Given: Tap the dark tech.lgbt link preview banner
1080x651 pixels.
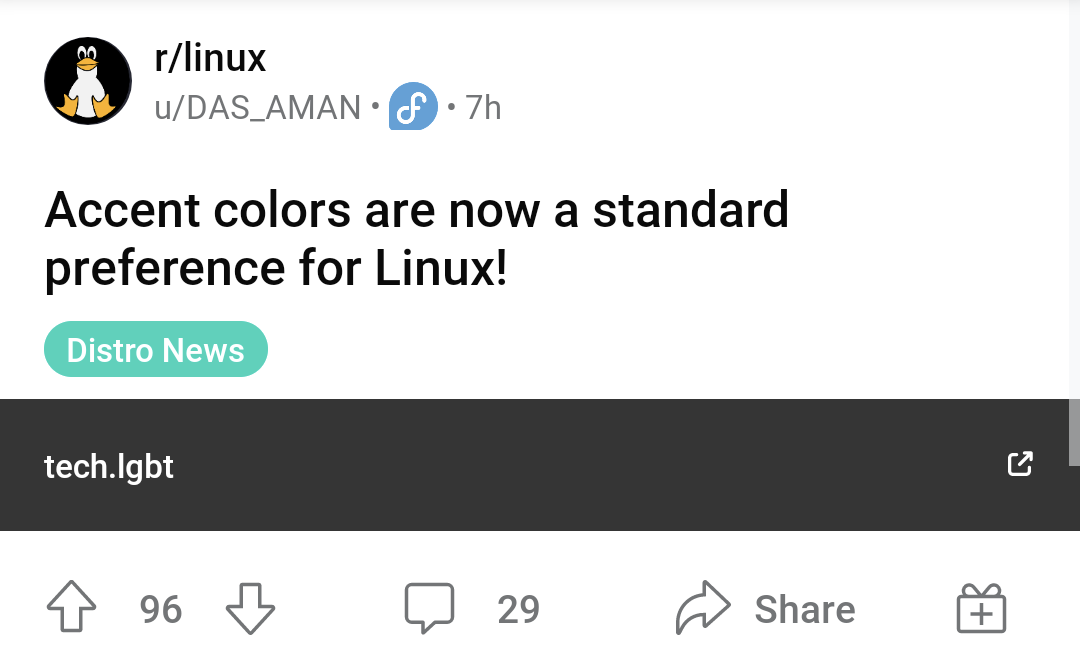Looking at the screenshot, I should tap(540, 464).
